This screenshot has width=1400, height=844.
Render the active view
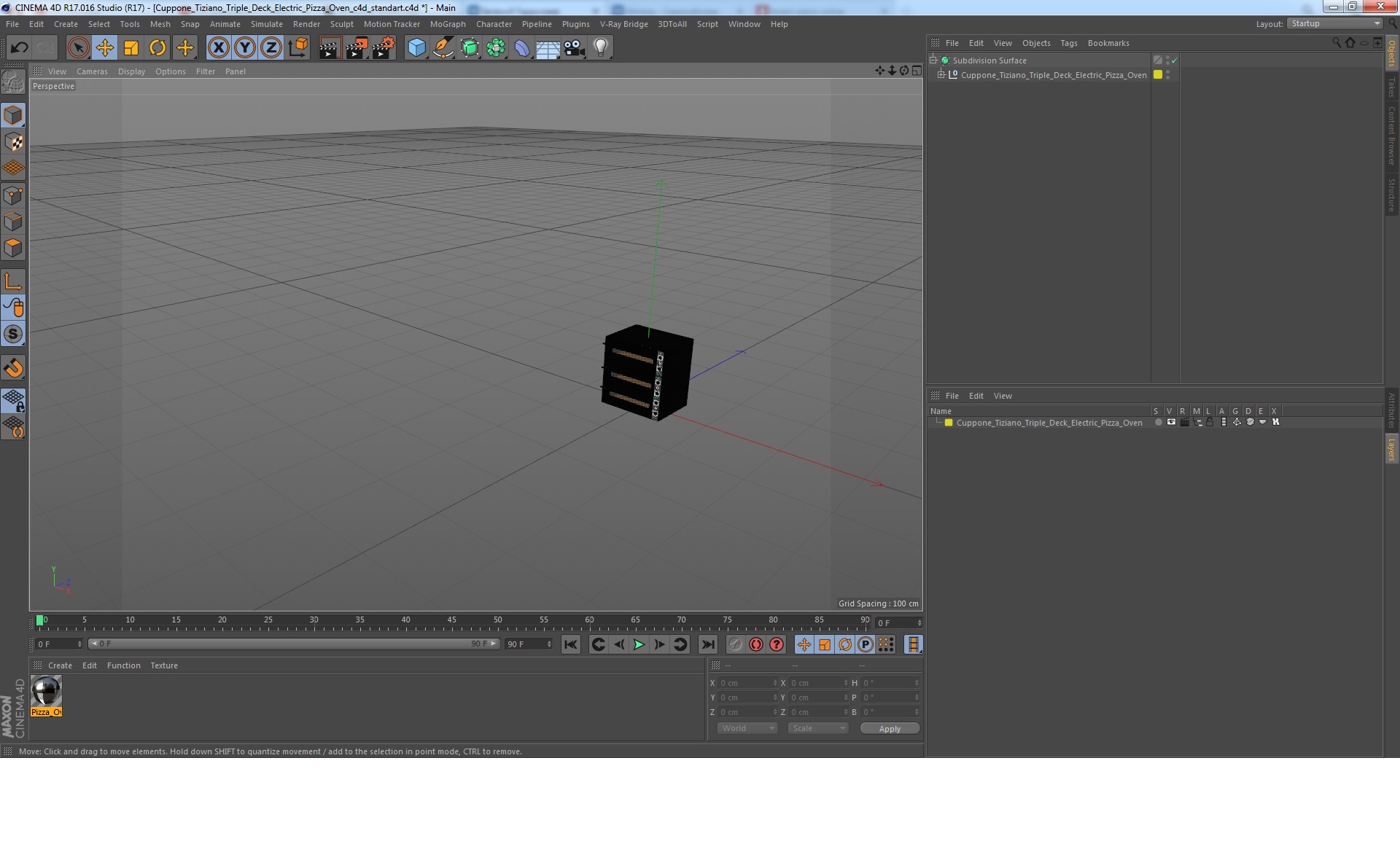tap(330, 48)
